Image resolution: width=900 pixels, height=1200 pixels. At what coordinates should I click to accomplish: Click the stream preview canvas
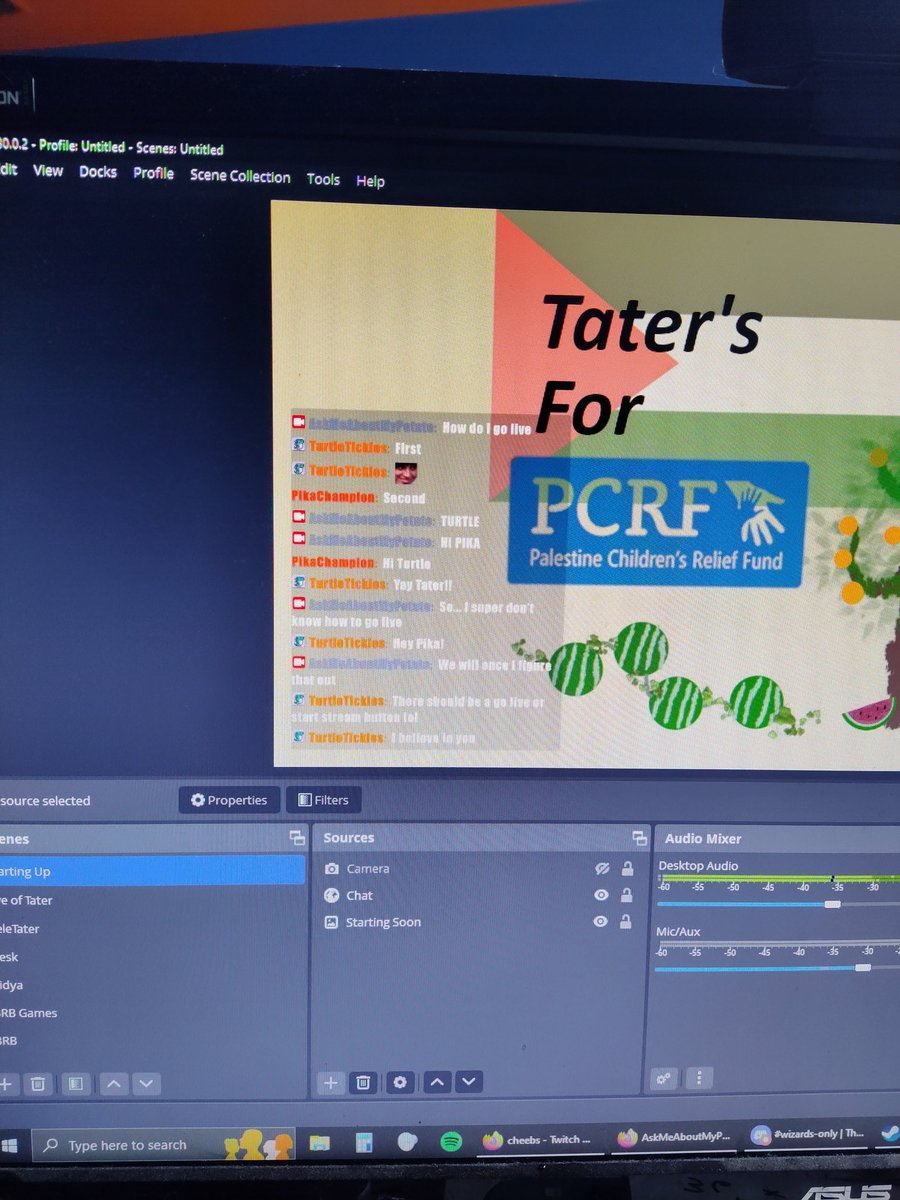(586, 487)
